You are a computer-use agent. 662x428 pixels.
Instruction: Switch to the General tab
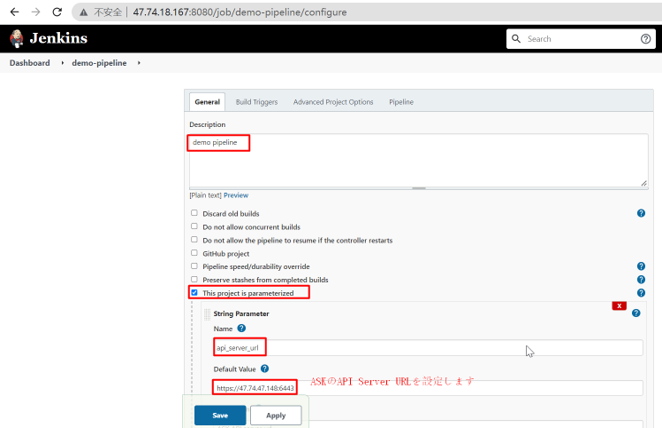(207, 102)
